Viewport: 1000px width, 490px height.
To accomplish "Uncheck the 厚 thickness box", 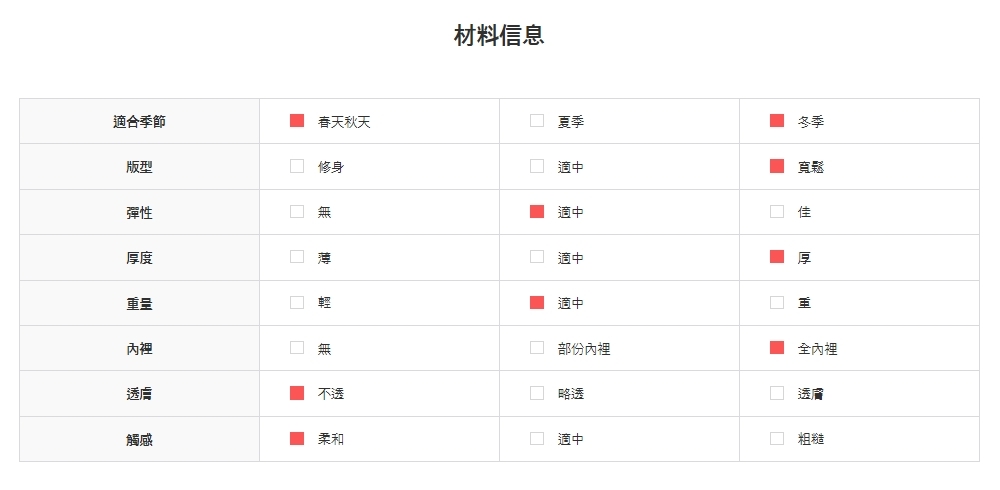I will pyautogui.click(x=777, y=257).
